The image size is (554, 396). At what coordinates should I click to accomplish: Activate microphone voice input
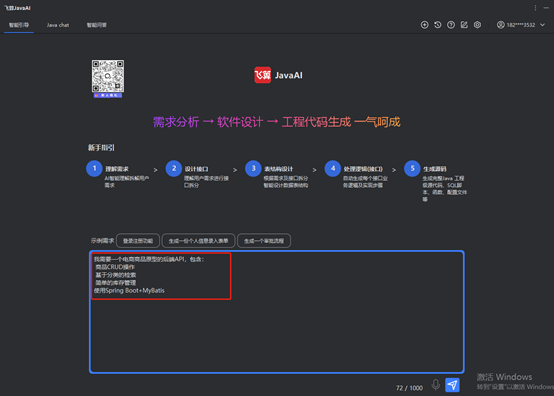pyautogui.click(x=436, y=385)
